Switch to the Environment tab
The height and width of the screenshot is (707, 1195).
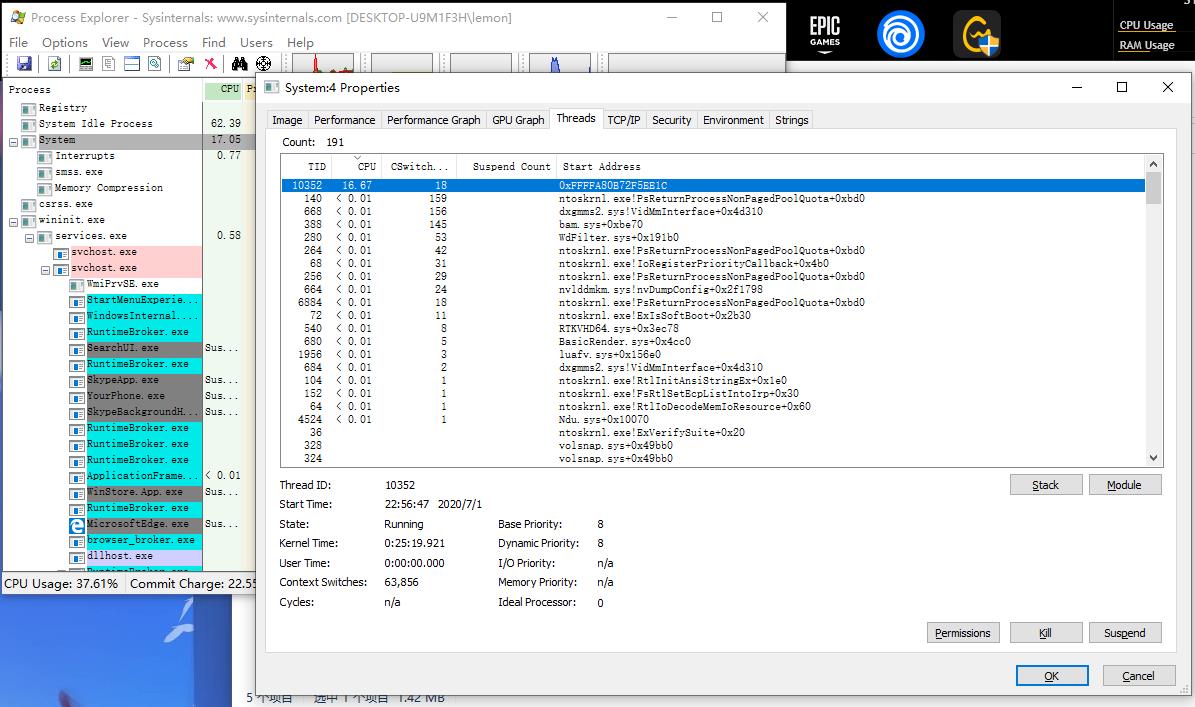click(x=733, y=120)
